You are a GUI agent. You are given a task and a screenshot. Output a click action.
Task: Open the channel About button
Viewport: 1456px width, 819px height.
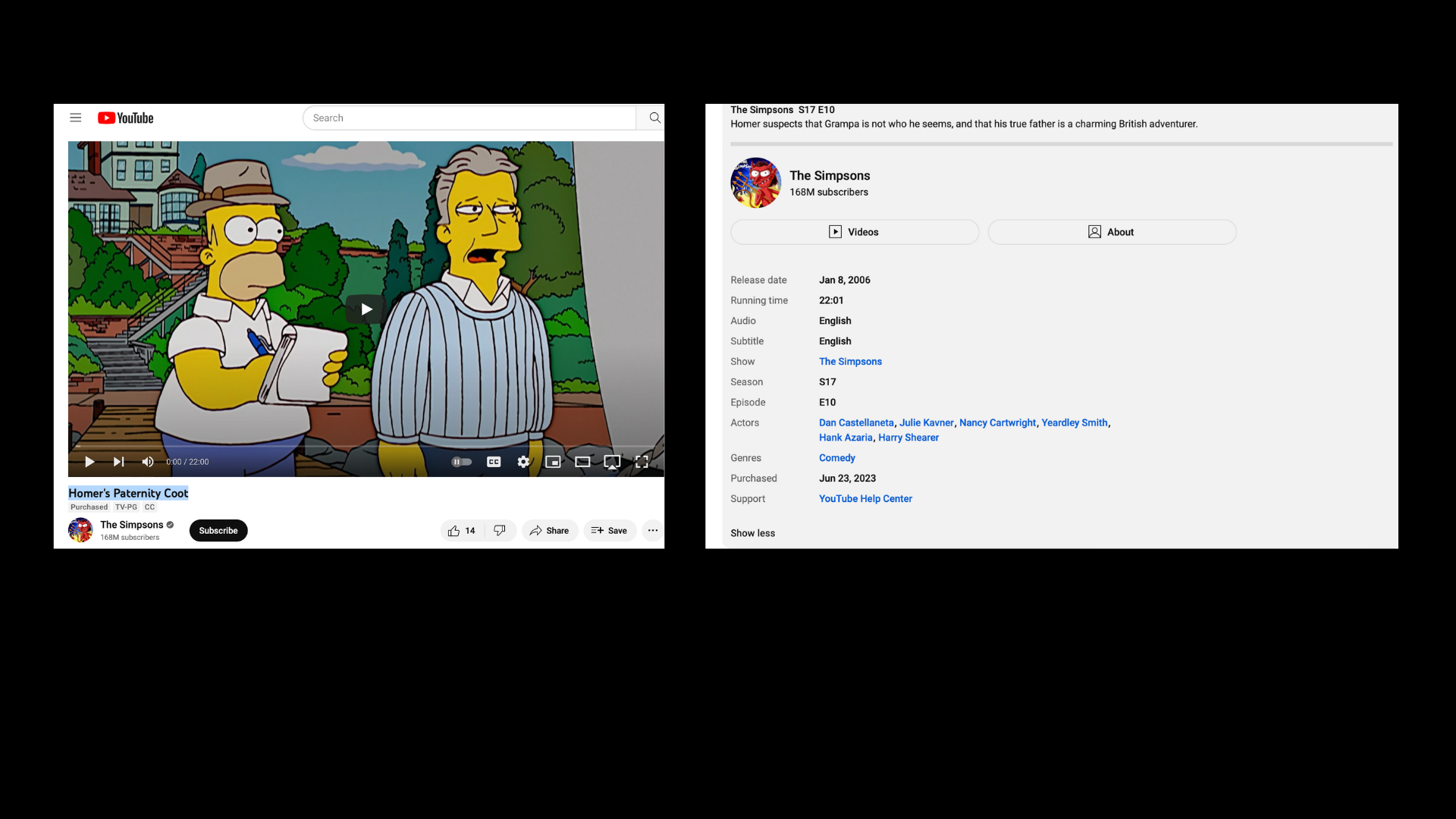pyautogui.click(x=1112, y=232)
